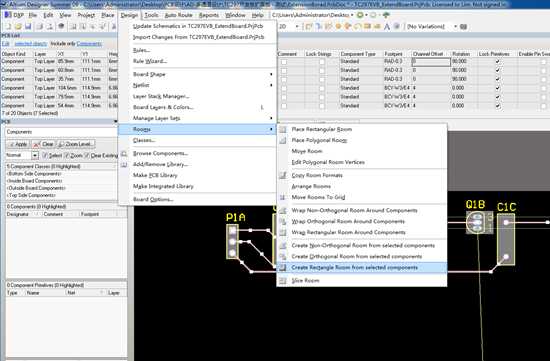Select Inside Board Components class
Viewport: 550px width, 361px height.
click(34, 181)
